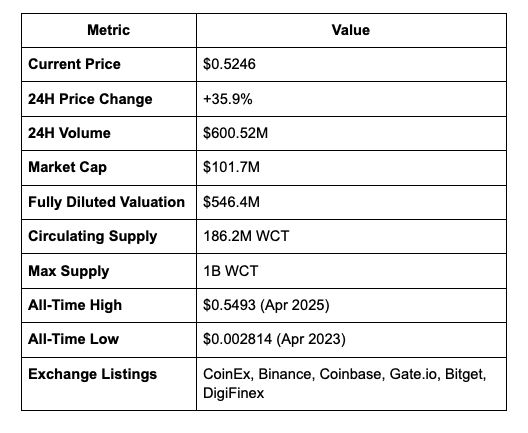The height and width of the screenshot is (433, 528).
Task: Click the All-Time Low value $0.002814
Action: (x=237, y=339)
